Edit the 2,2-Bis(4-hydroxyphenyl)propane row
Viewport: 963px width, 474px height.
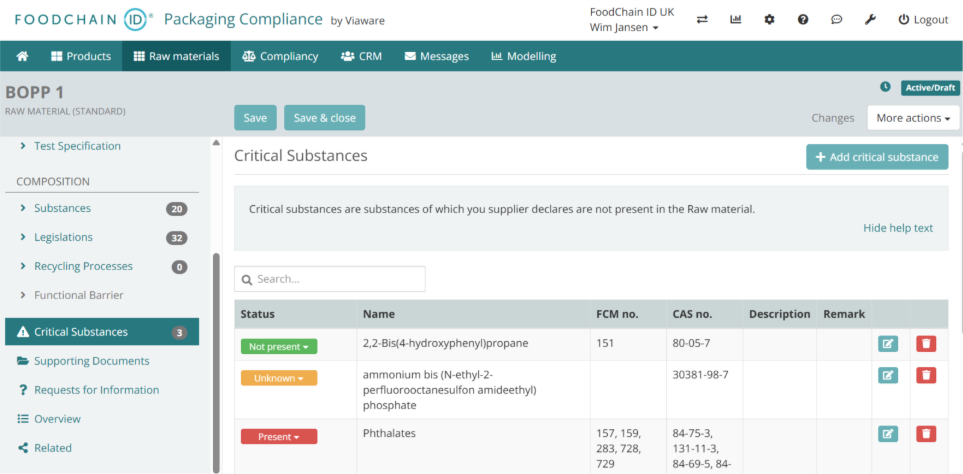[x=887, y=344]
